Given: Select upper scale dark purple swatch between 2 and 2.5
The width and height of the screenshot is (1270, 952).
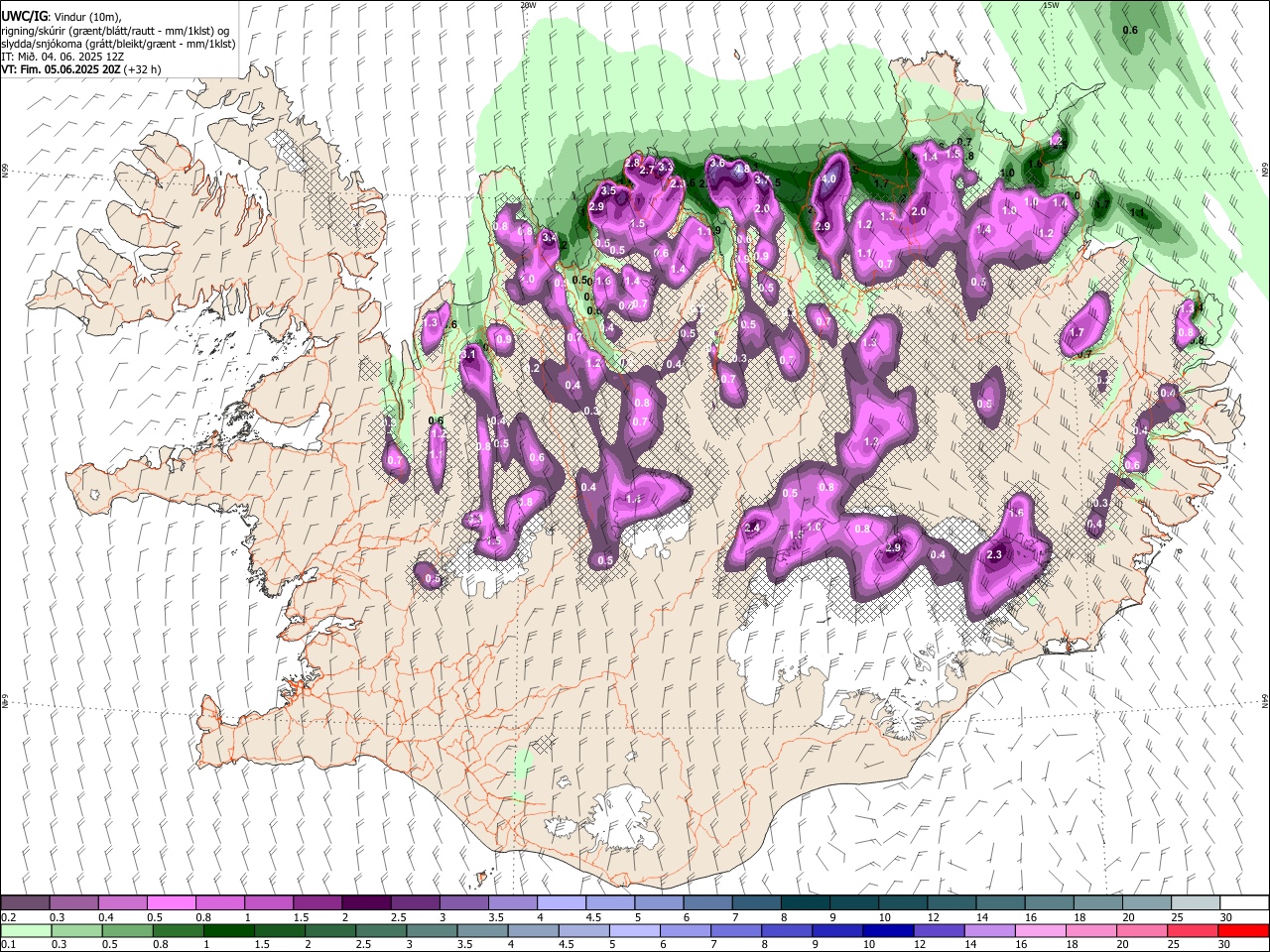Looking at the screenshot, I should pyautogui.click(x=366, y=902).
